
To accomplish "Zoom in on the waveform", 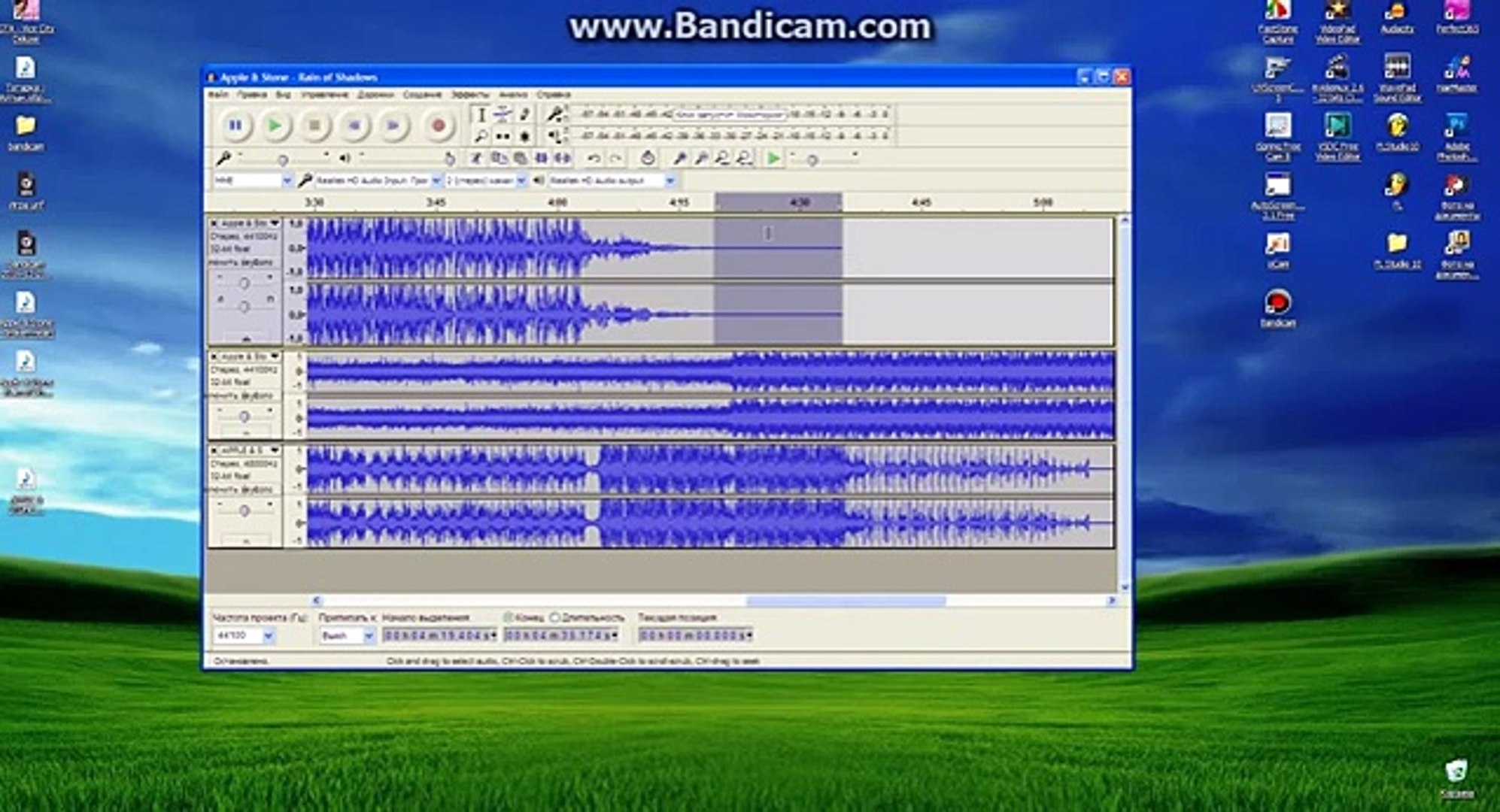I will tap(679, 159).
